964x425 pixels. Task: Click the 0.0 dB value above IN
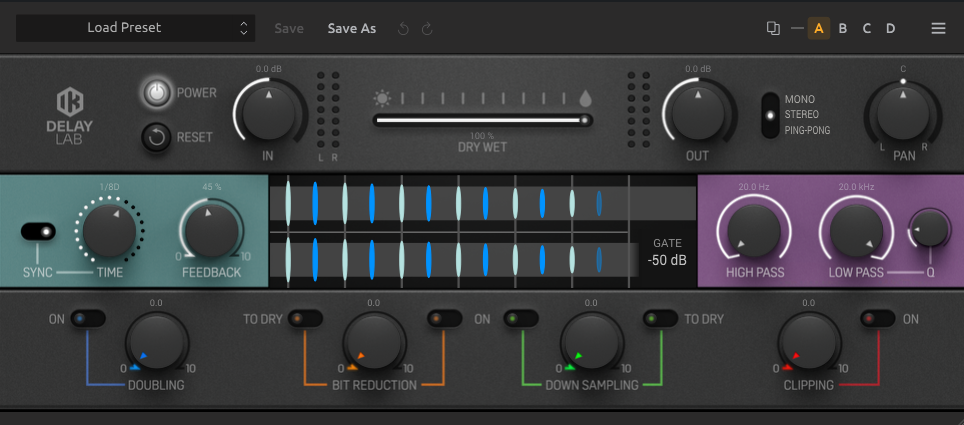(269, 69)
